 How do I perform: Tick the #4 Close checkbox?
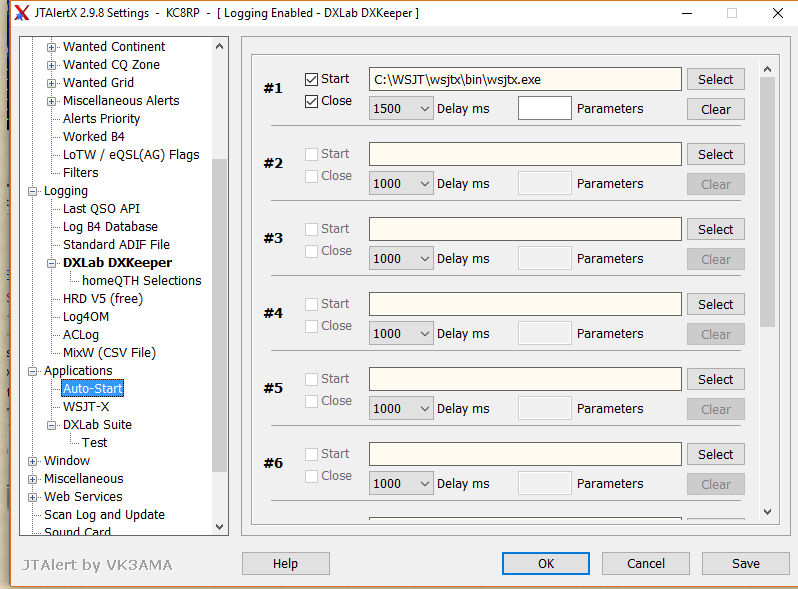pyautogui.click(x=311, y=326)
